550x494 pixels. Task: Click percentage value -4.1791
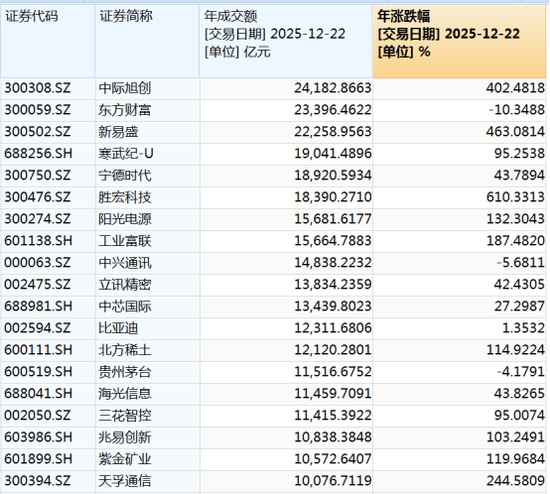point(521,372)
